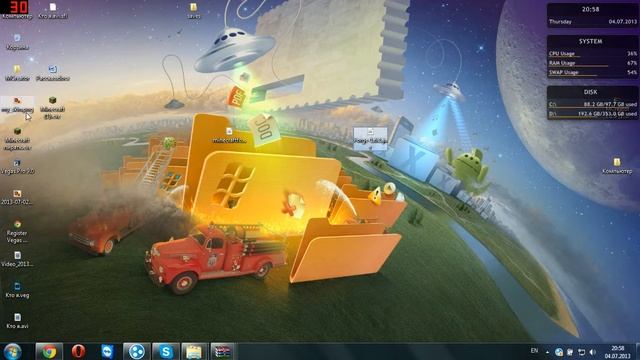
Task: Click the SWAP Usage bar in the SYSTEM widget
Action: pyautogui.click(x=592, y=73)
